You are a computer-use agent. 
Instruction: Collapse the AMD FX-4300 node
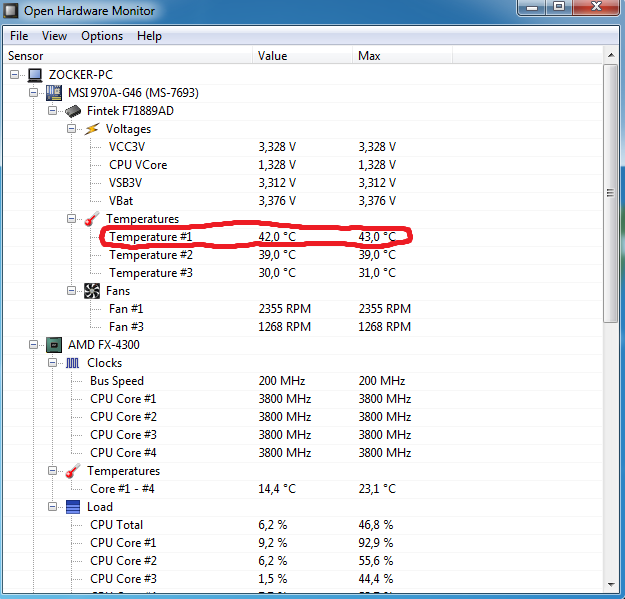pos(33,345)
